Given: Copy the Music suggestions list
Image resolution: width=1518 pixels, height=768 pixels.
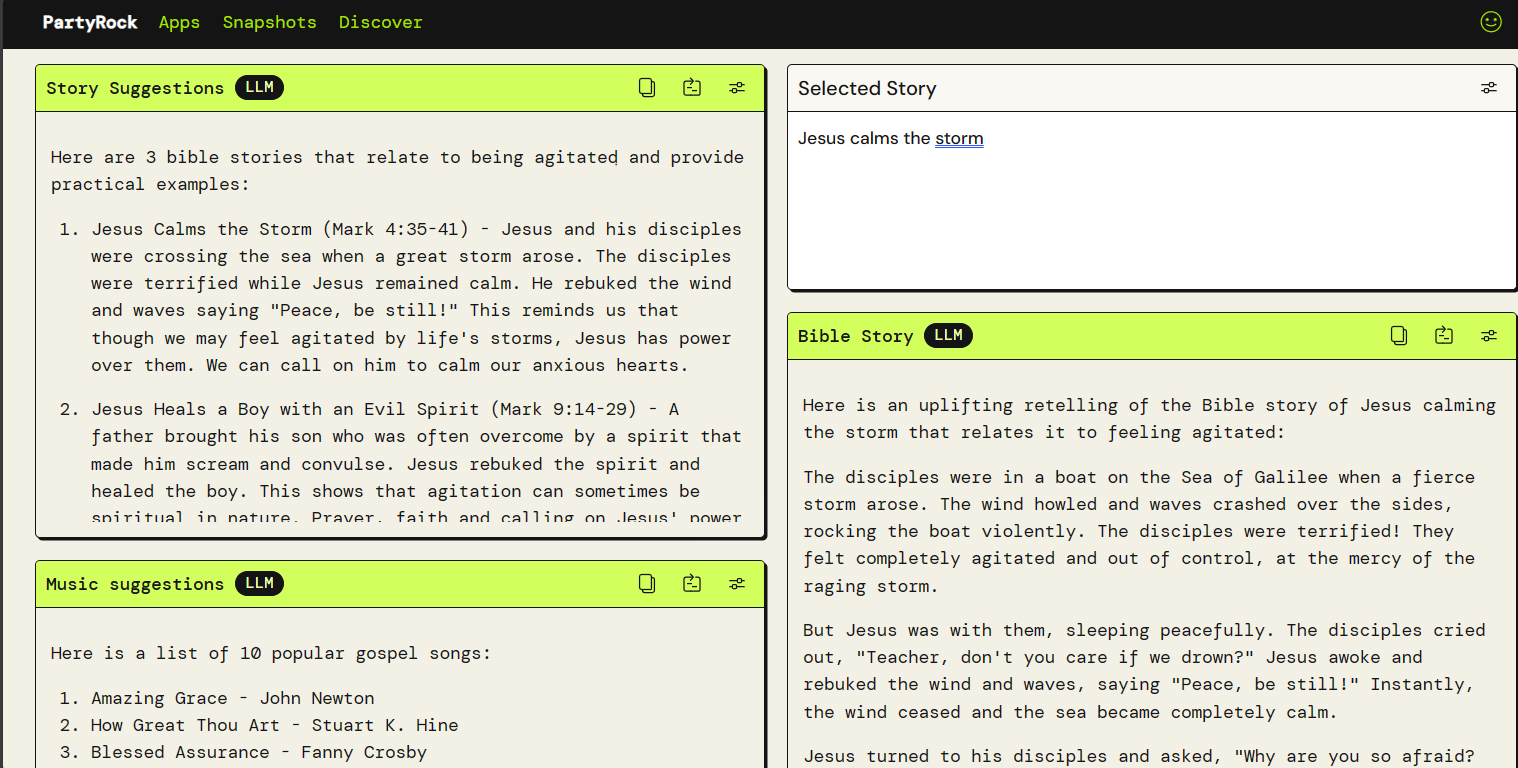Looking at the screenshot, I should pyautogui.click(x=646, y=583).
